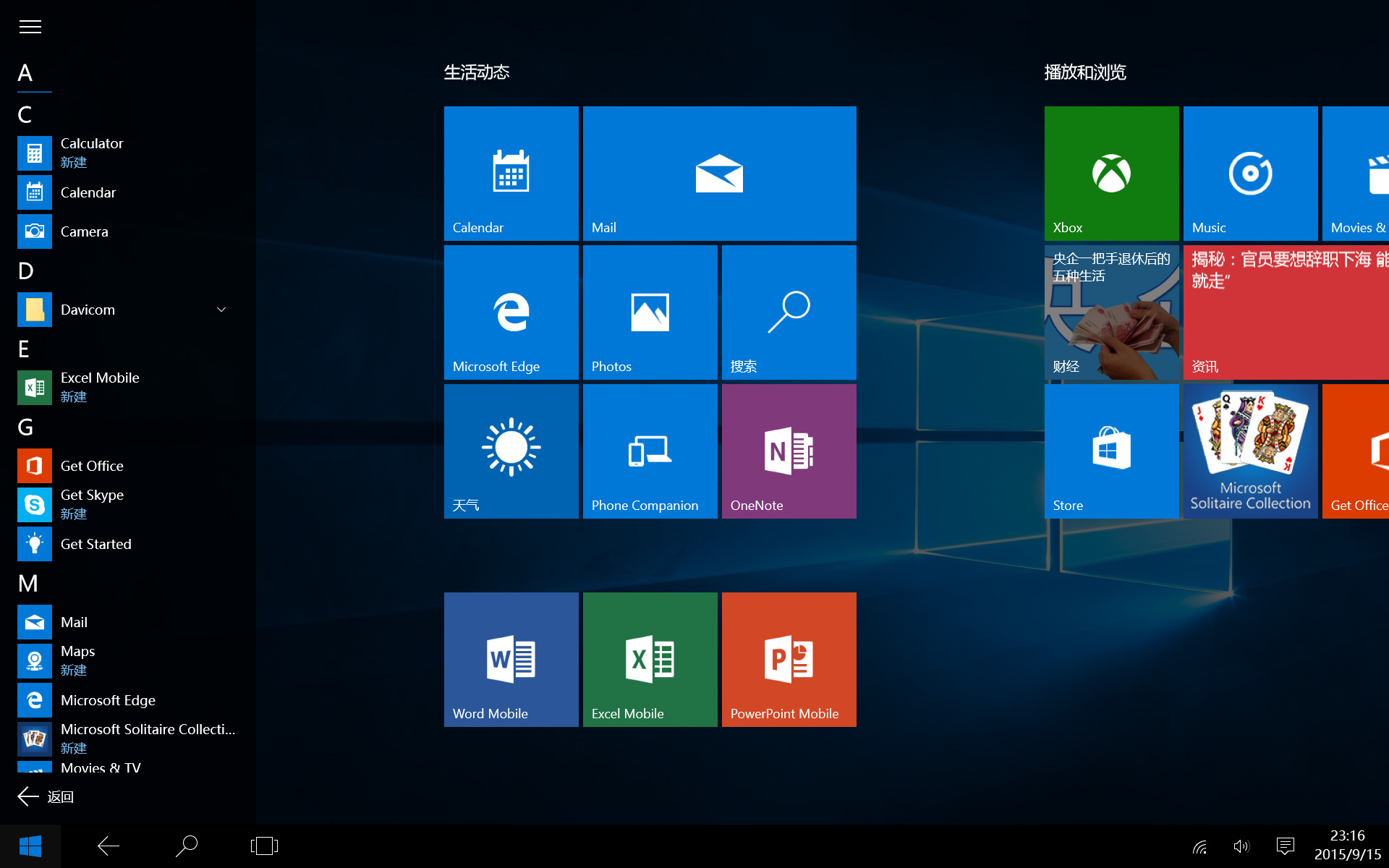Launch the OneNote tile
Image resolution: width=1389 pixels, height=868 pixels.
click(x=789, y=451)
